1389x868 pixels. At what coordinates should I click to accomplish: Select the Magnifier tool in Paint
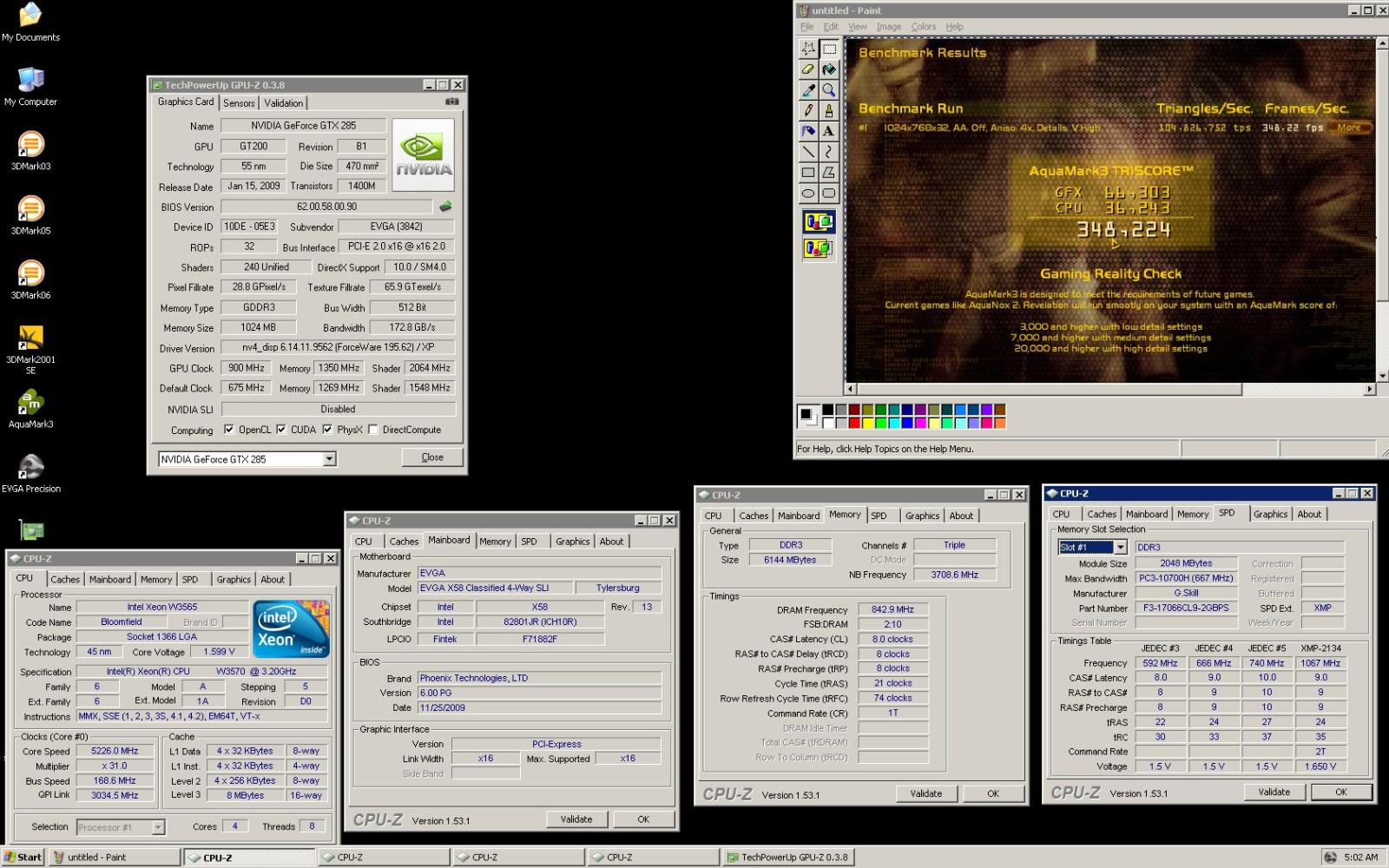[x=829, y=89]
